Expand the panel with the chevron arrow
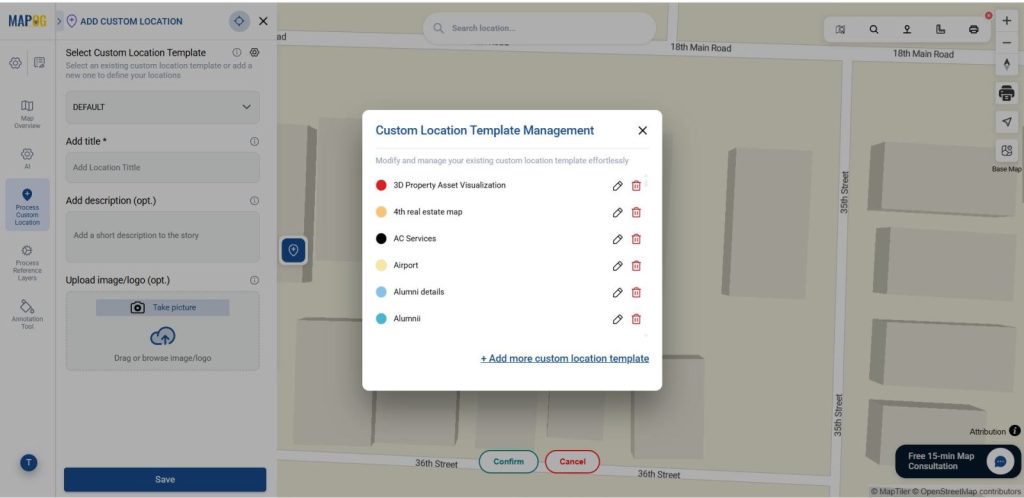 click(59, 21)
